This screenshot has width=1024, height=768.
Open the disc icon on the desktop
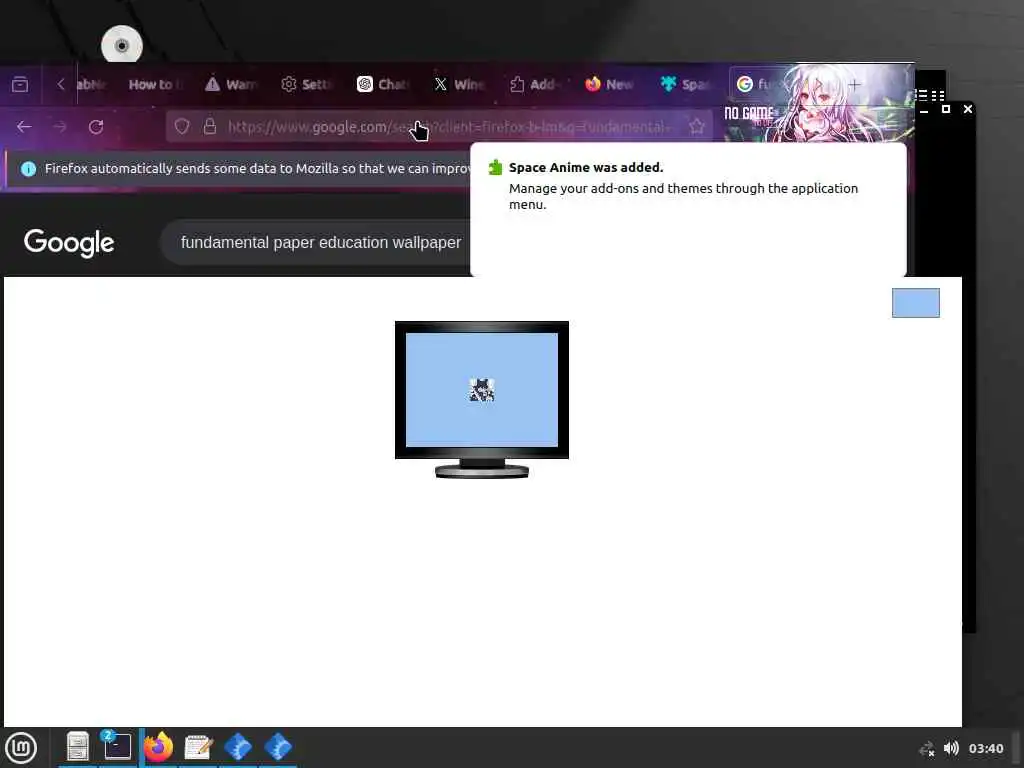tap(121, 44)
